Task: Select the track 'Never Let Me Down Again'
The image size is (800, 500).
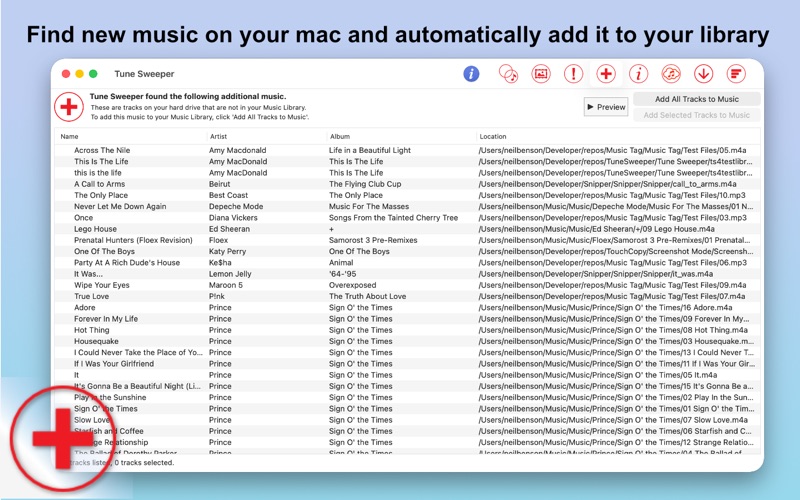Action: (x=120, y=206)
